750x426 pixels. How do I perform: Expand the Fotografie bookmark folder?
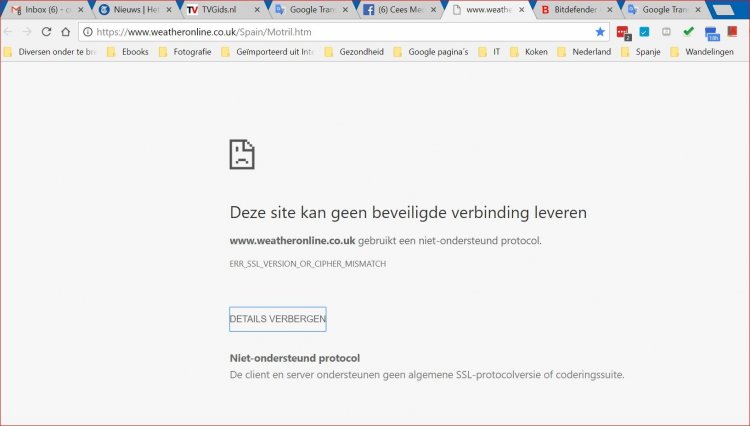coord(183,52)
